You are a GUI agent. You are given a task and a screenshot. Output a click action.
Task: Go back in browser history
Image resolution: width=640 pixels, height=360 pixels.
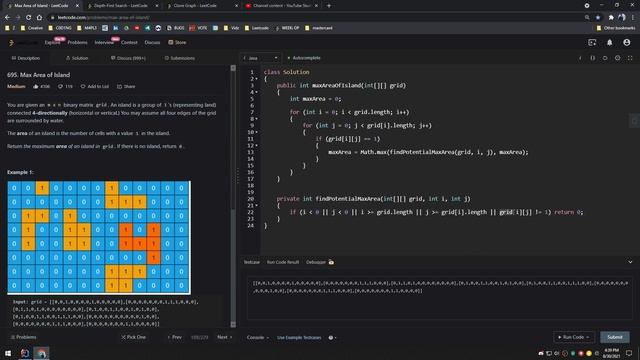tap(7, 18)
